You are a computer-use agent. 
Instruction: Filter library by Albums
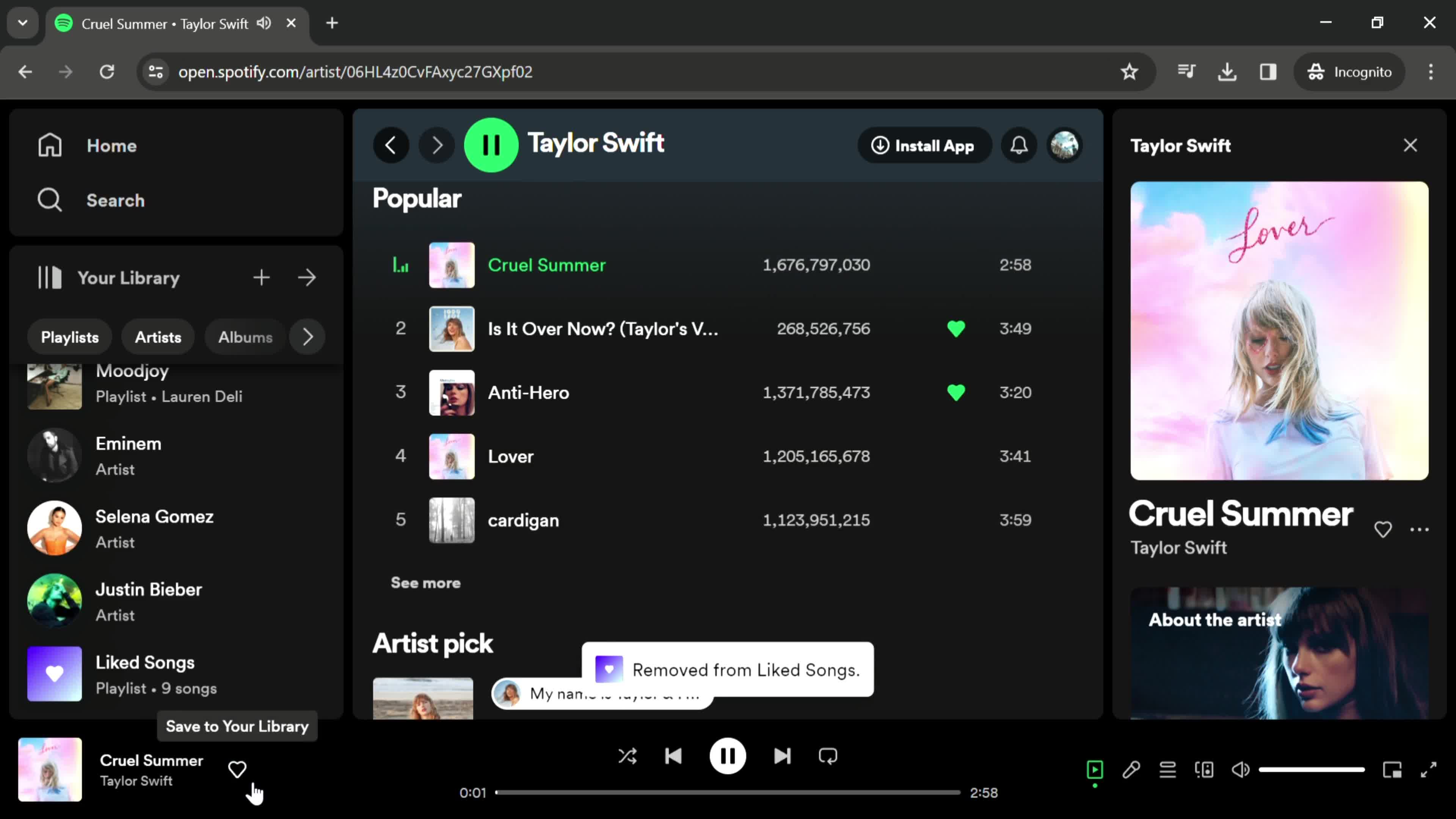pyautogui.click(x=245, y=337)
